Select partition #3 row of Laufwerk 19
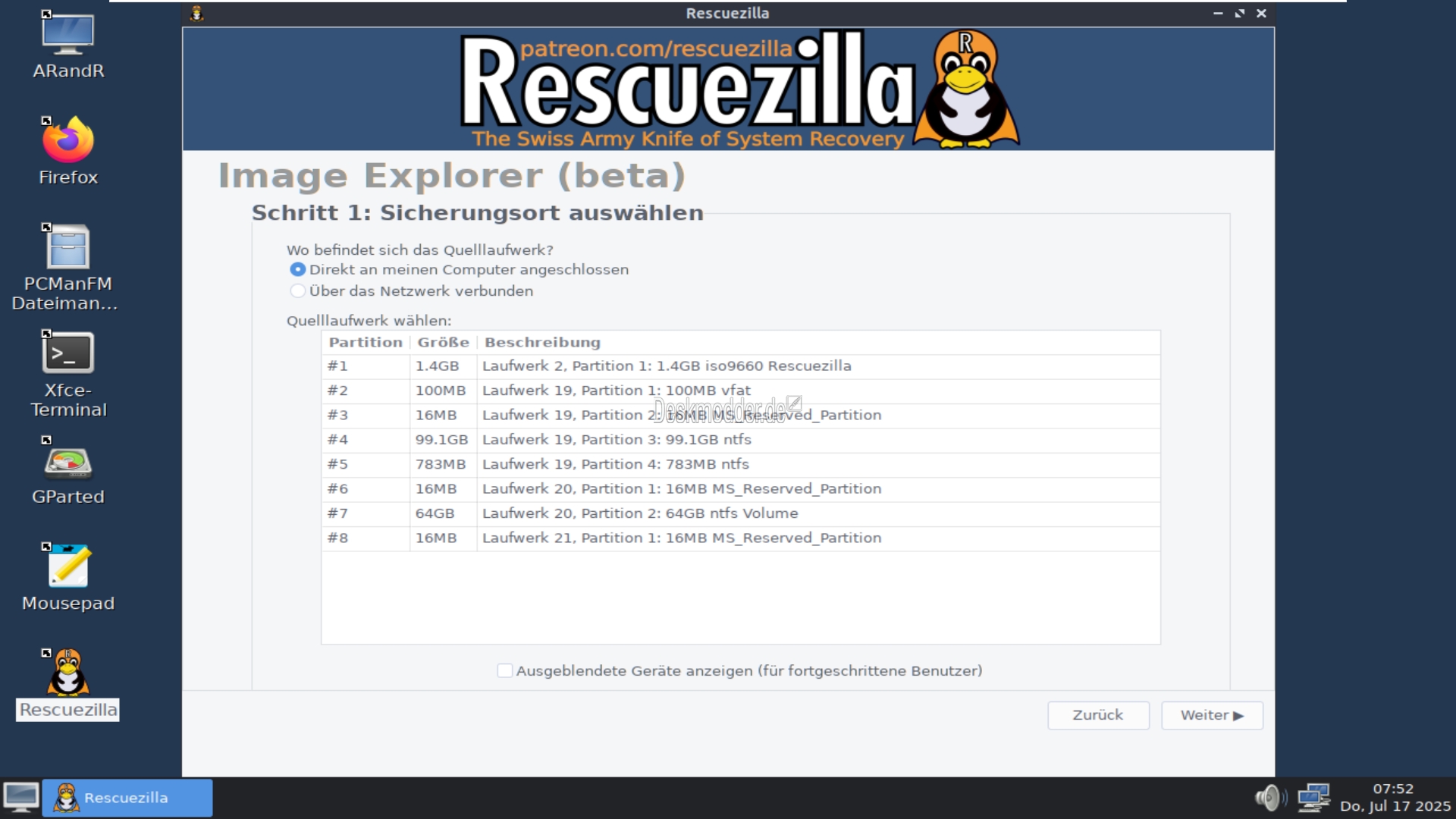 [741, 415]
